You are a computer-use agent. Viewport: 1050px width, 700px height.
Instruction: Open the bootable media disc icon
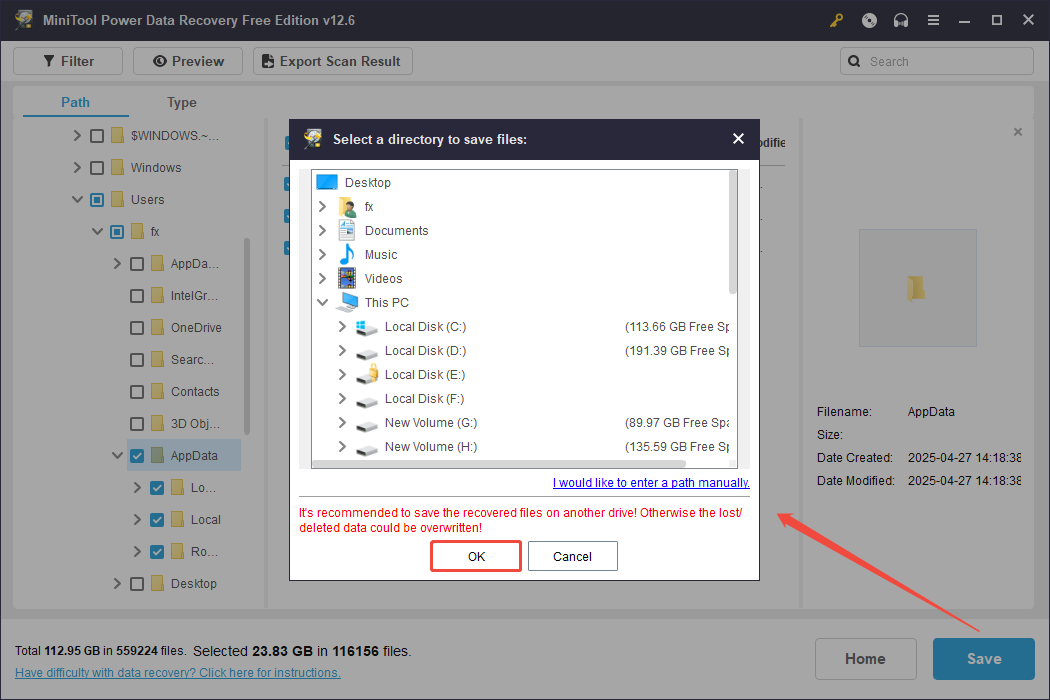click(x=868, y=19)
